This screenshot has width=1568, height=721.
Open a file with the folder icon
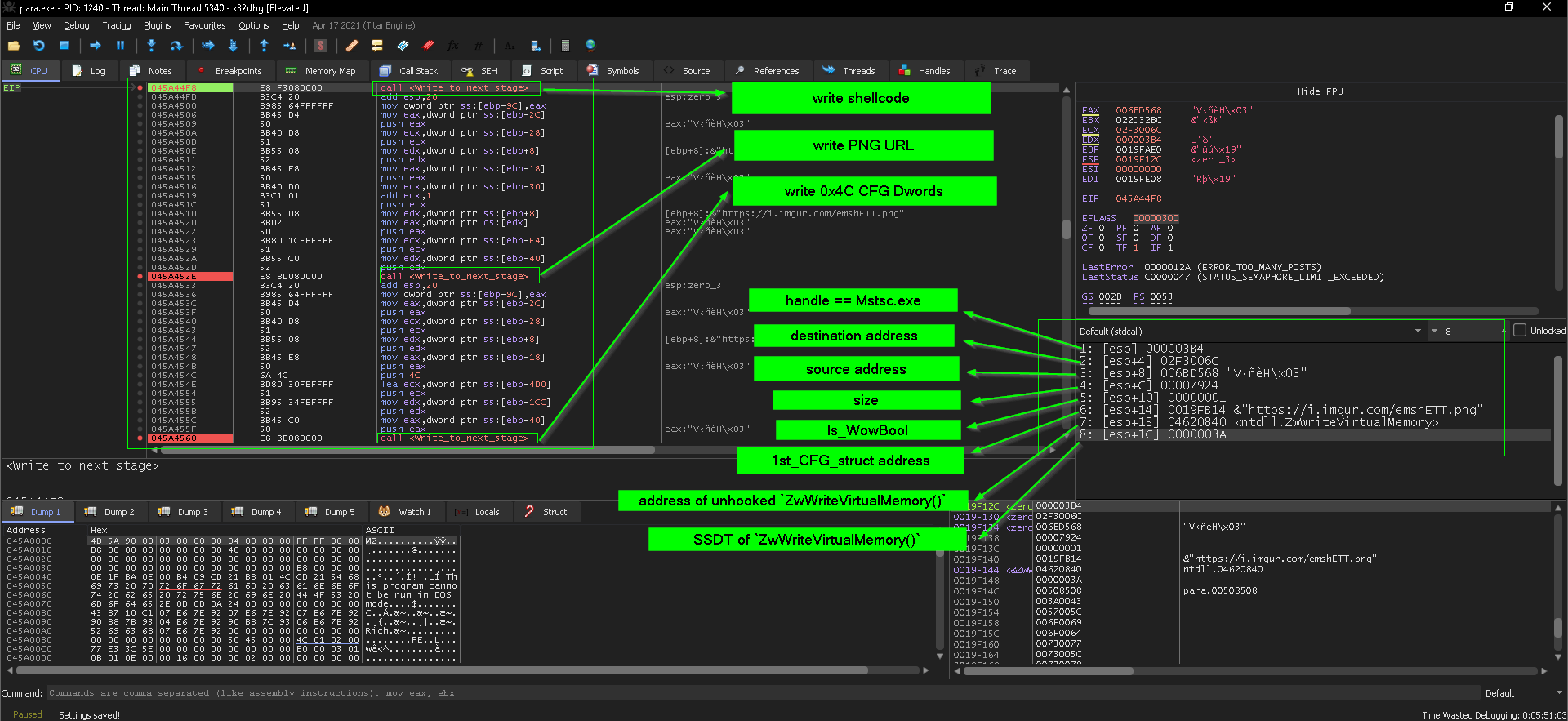coord(14,46)
